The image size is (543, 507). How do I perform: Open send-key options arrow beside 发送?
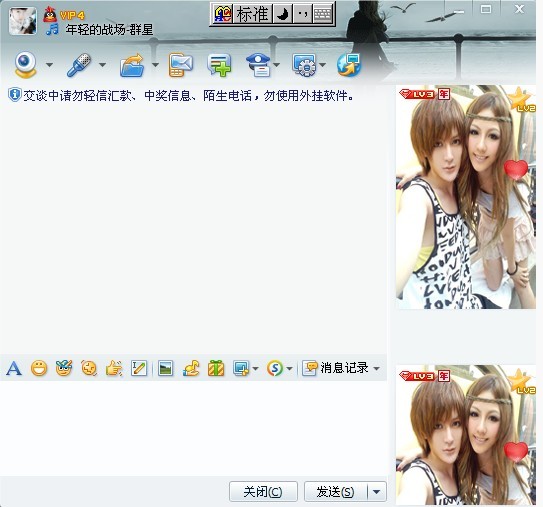coord(377,491)
